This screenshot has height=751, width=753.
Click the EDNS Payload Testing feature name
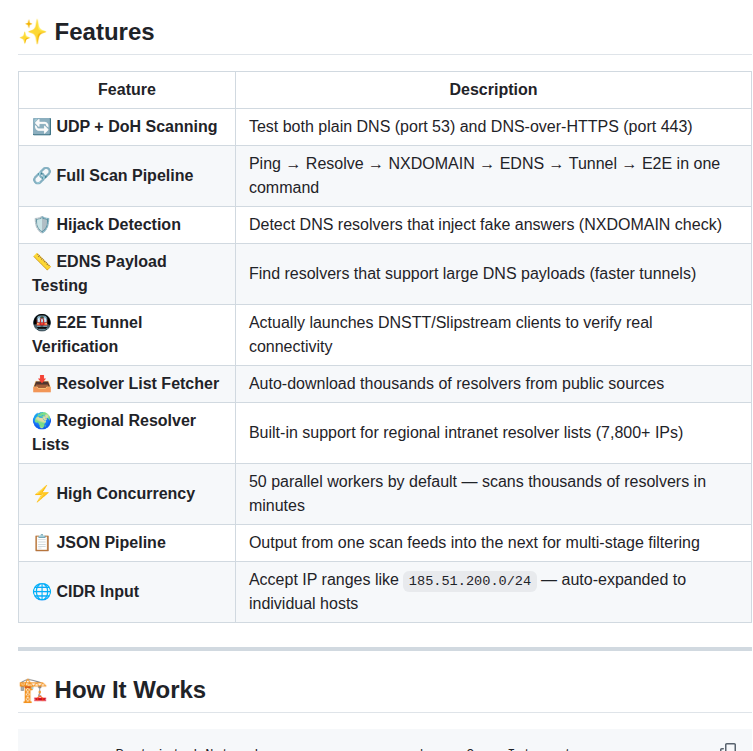point(99,274)
